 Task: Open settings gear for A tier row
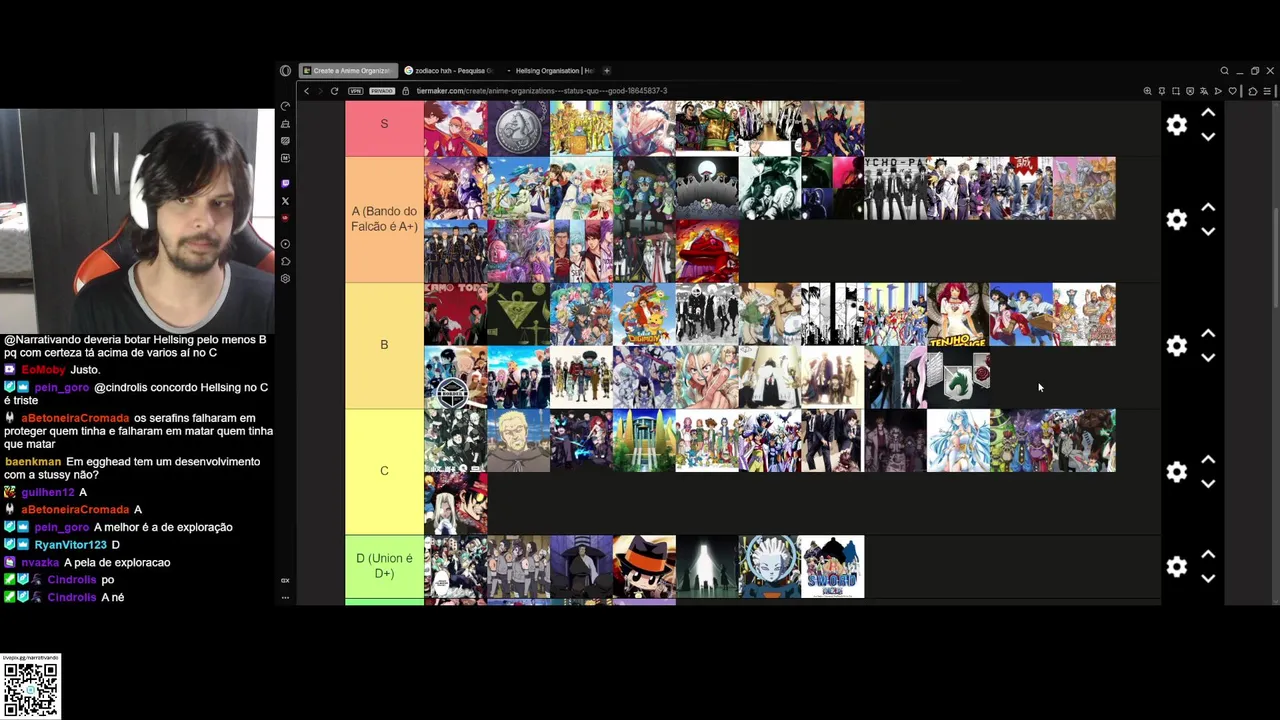(x=1176, y=219)
